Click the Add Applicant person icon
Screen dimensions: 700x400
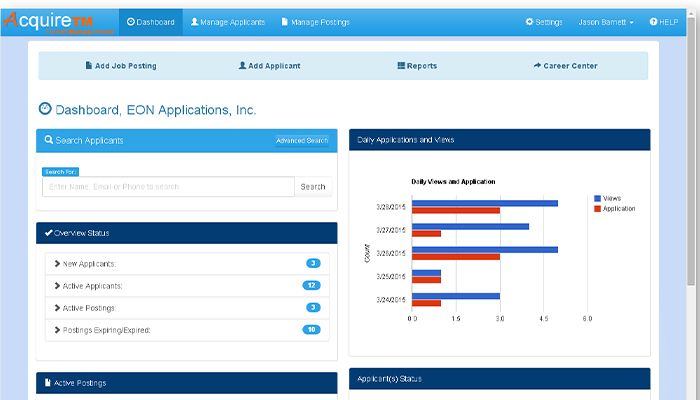[x=242, y=66]
